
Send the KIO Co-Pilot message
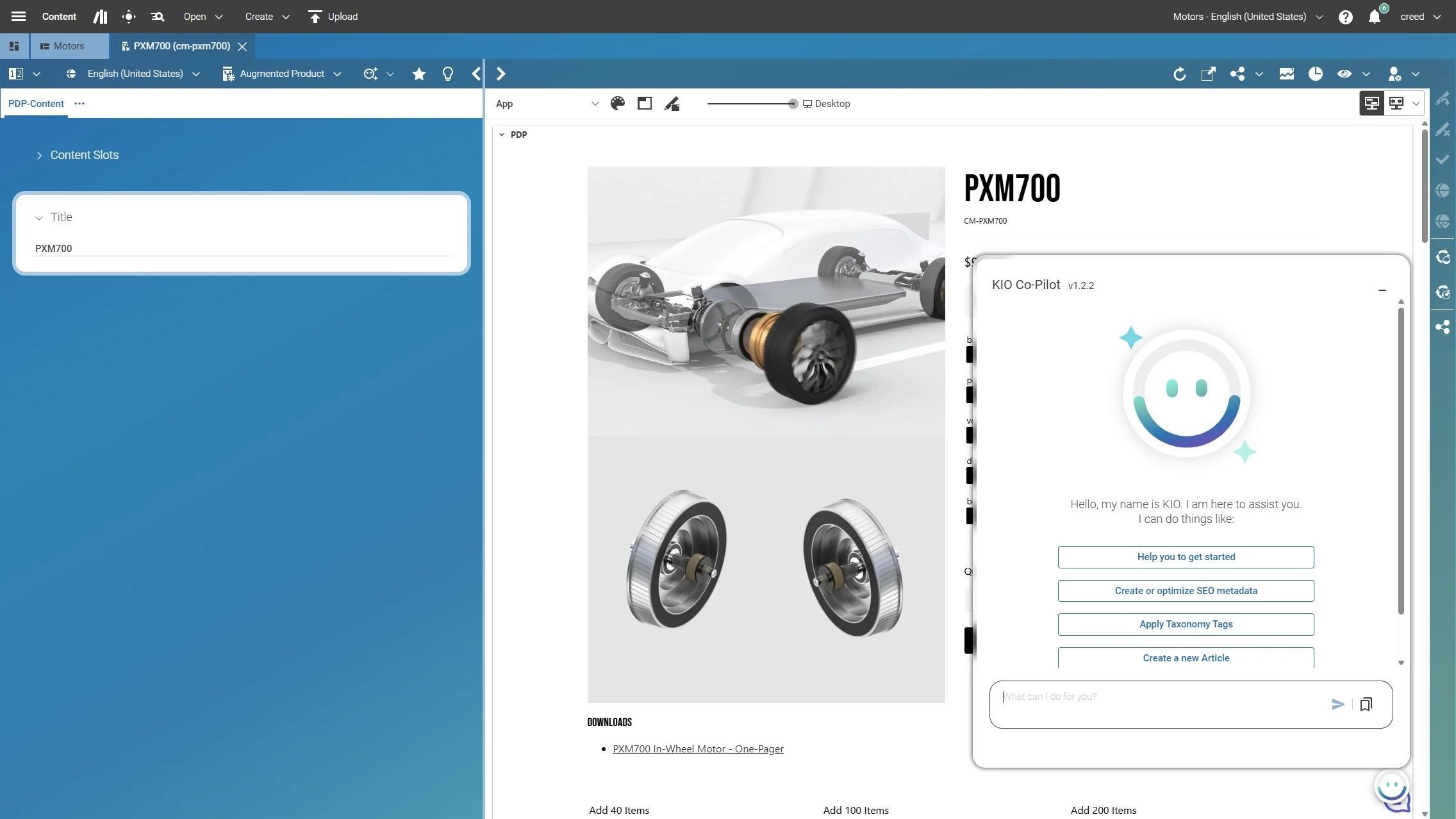click(1337, 704)
